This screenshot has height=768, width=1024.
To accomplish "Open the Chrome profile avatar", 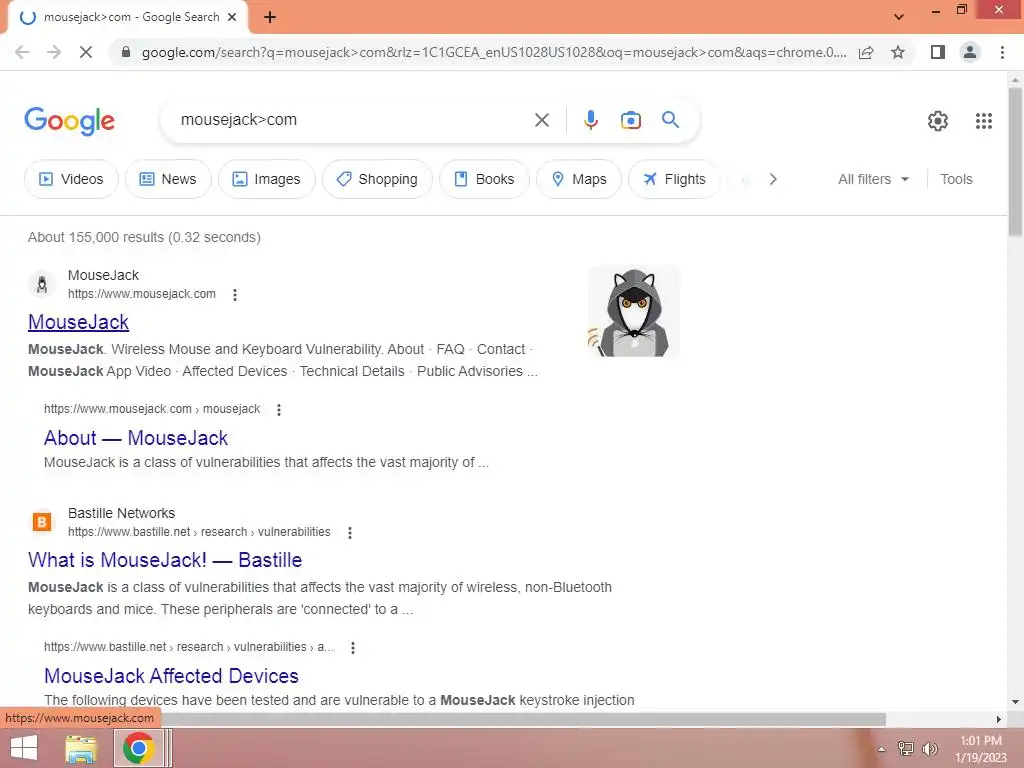I will click(x=970, y=52).
